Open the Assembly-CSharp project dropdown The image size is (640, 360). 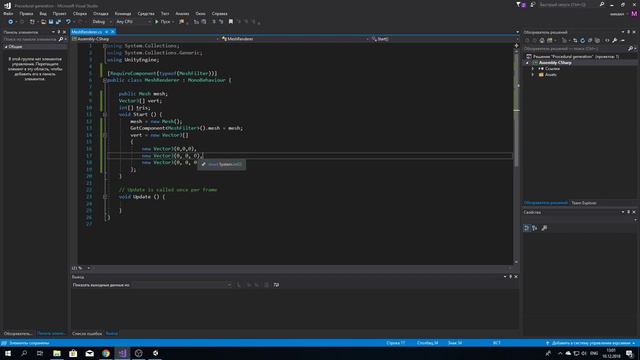[145, 39]
